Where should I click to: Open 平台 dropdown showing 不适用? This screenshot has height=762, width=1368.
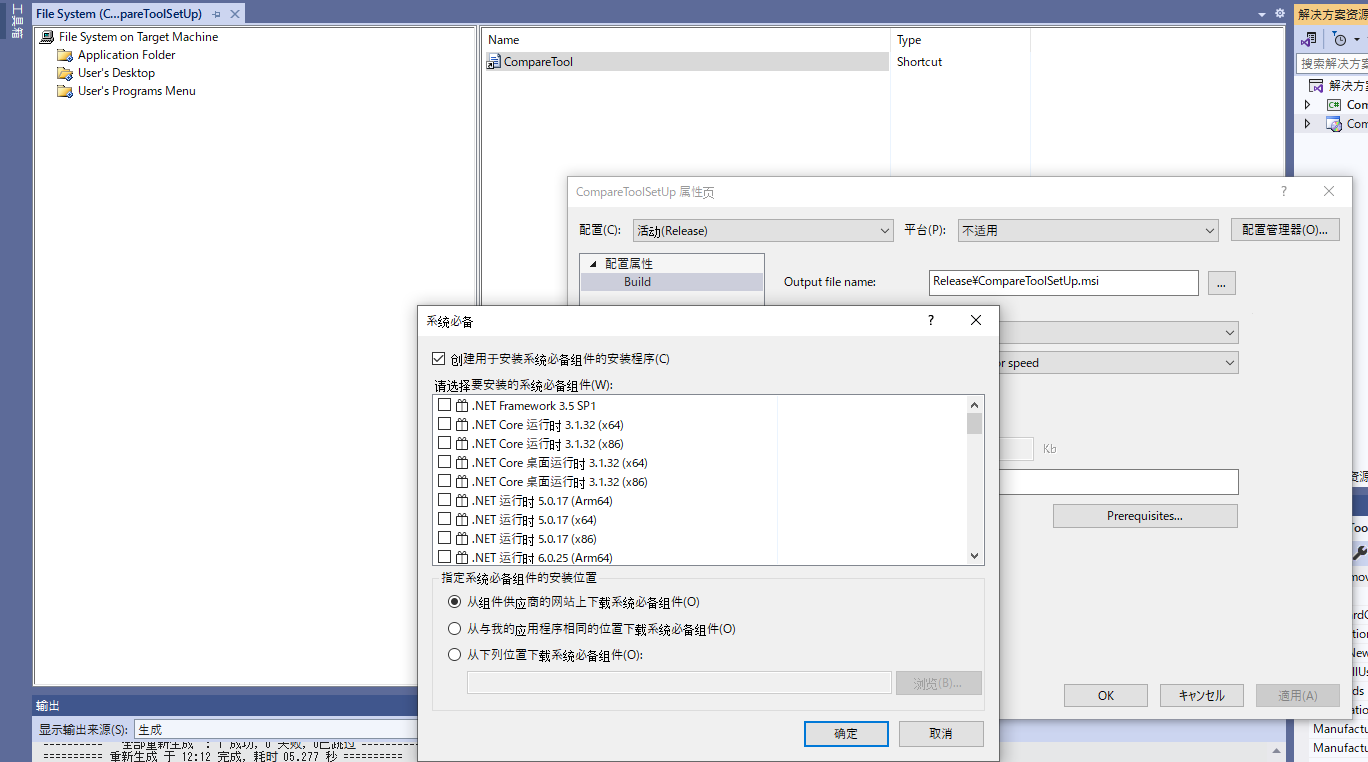click(x=1088, y=230)
